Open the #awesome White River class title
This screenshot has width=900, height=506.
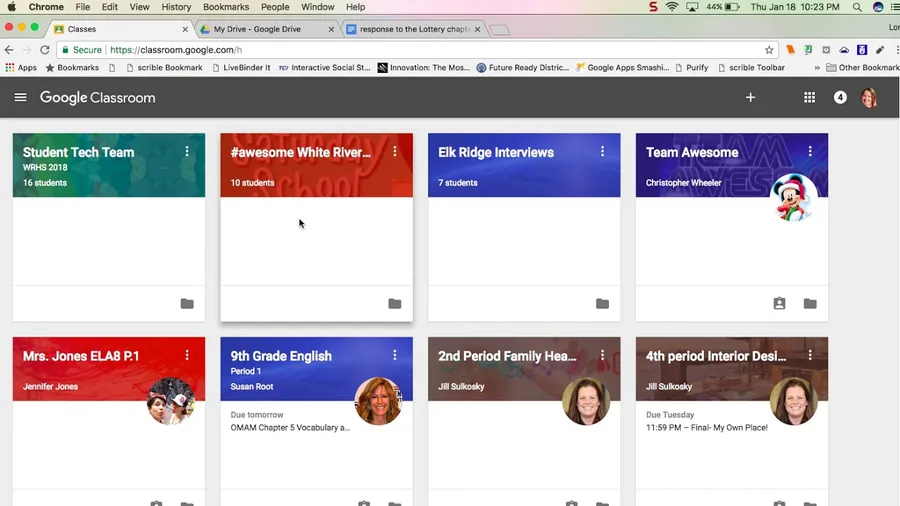pyautogui.click(x=300, y=153)
